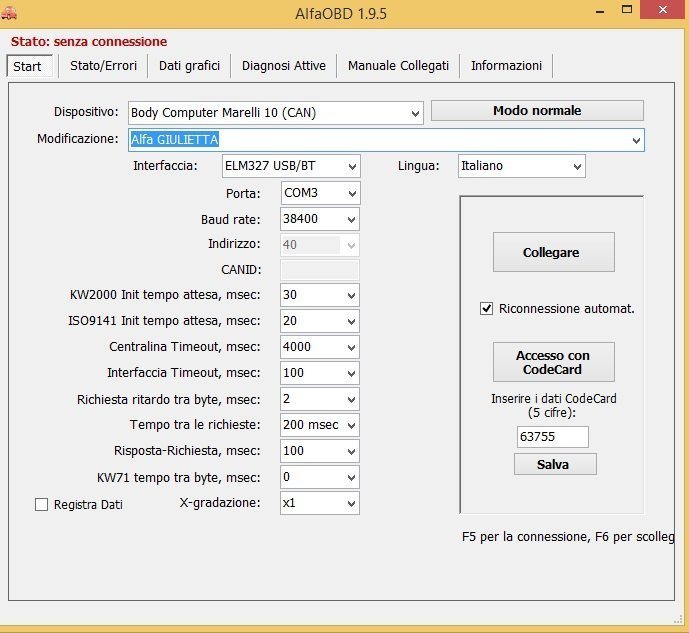The width and height of the screenshot is (689, 633).
Task: Switch to Diagnosi Attive tab
Action: tap(284, 66)
